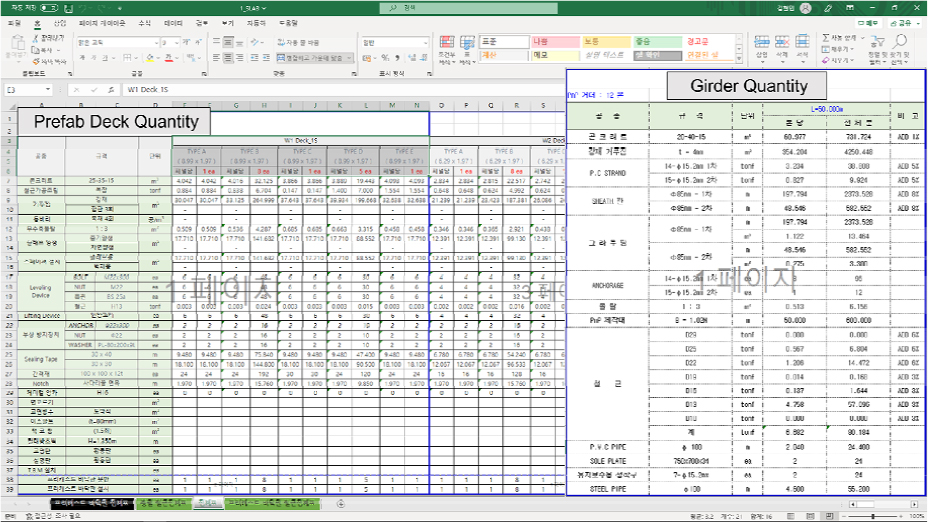
Task: Activate the Format Painter brush
Action: click(36, 62)
